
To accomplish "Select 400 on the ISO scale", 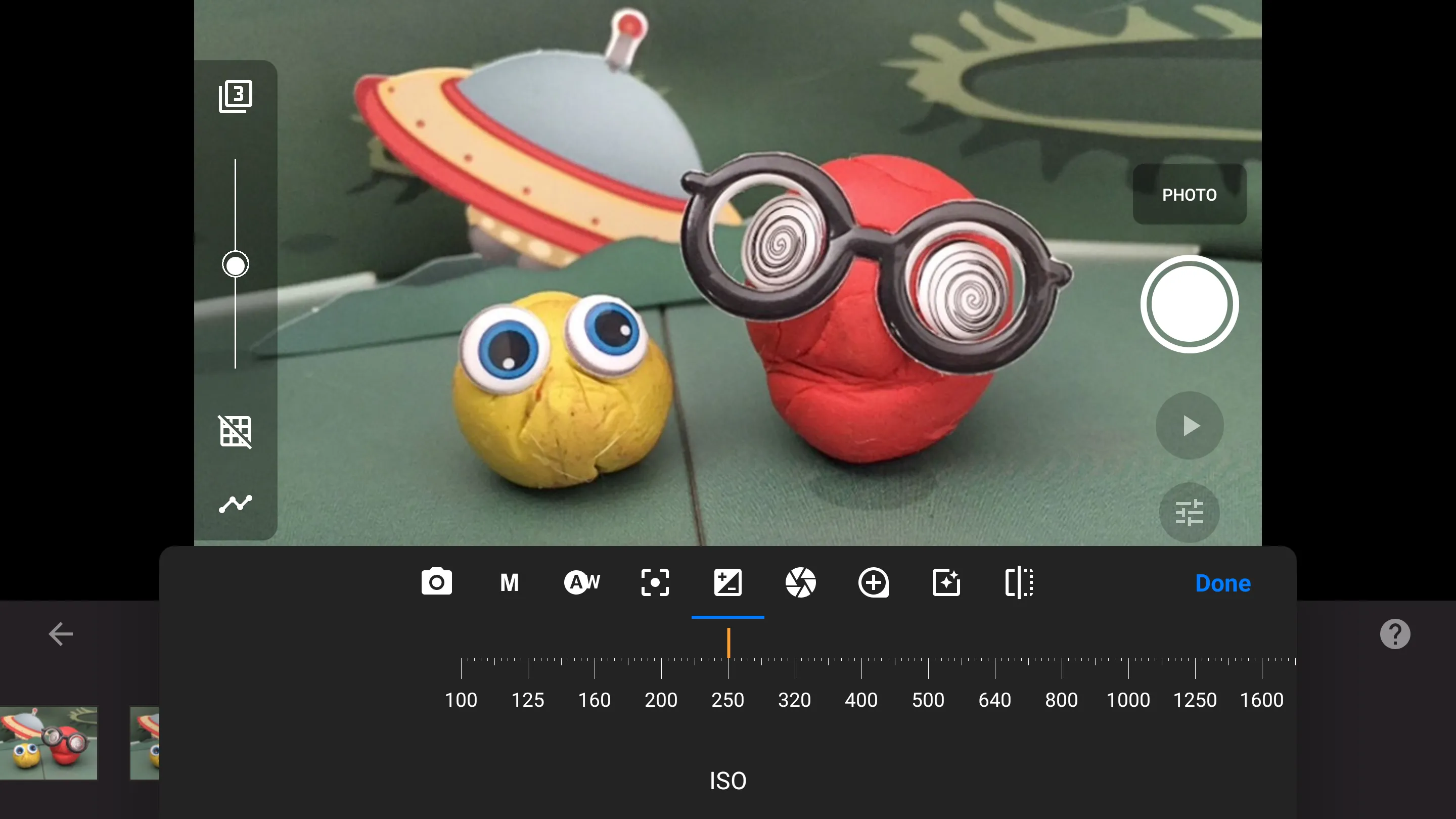I will coord(861,700).
